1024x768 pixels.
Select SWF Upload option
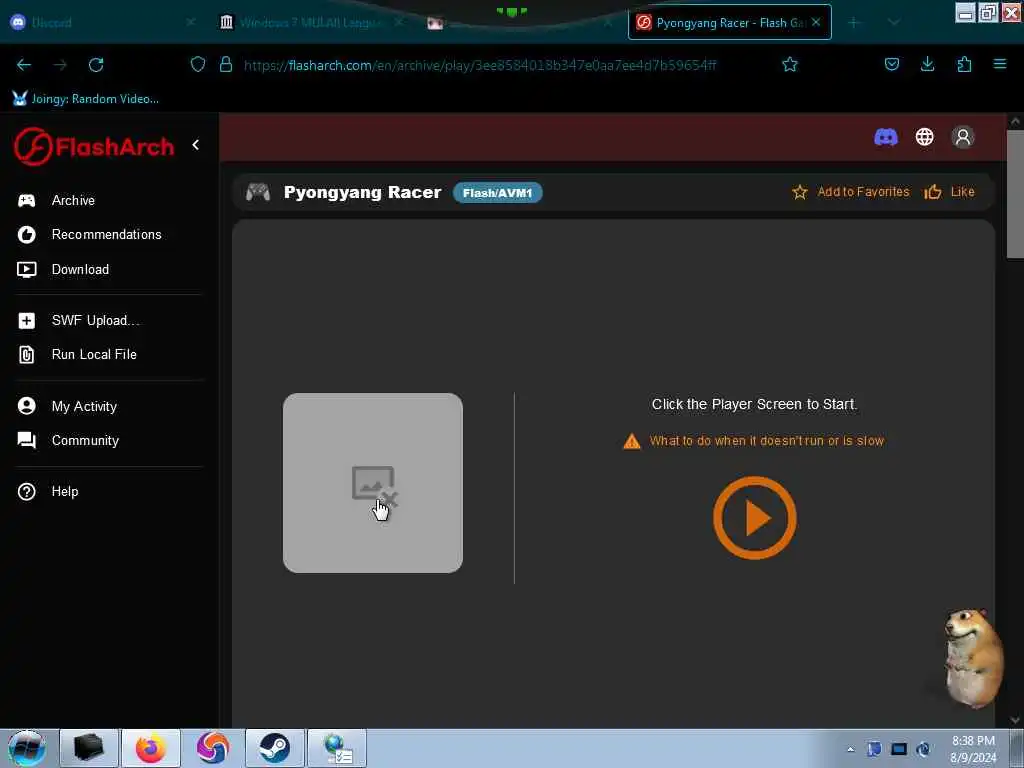[95, 320]
